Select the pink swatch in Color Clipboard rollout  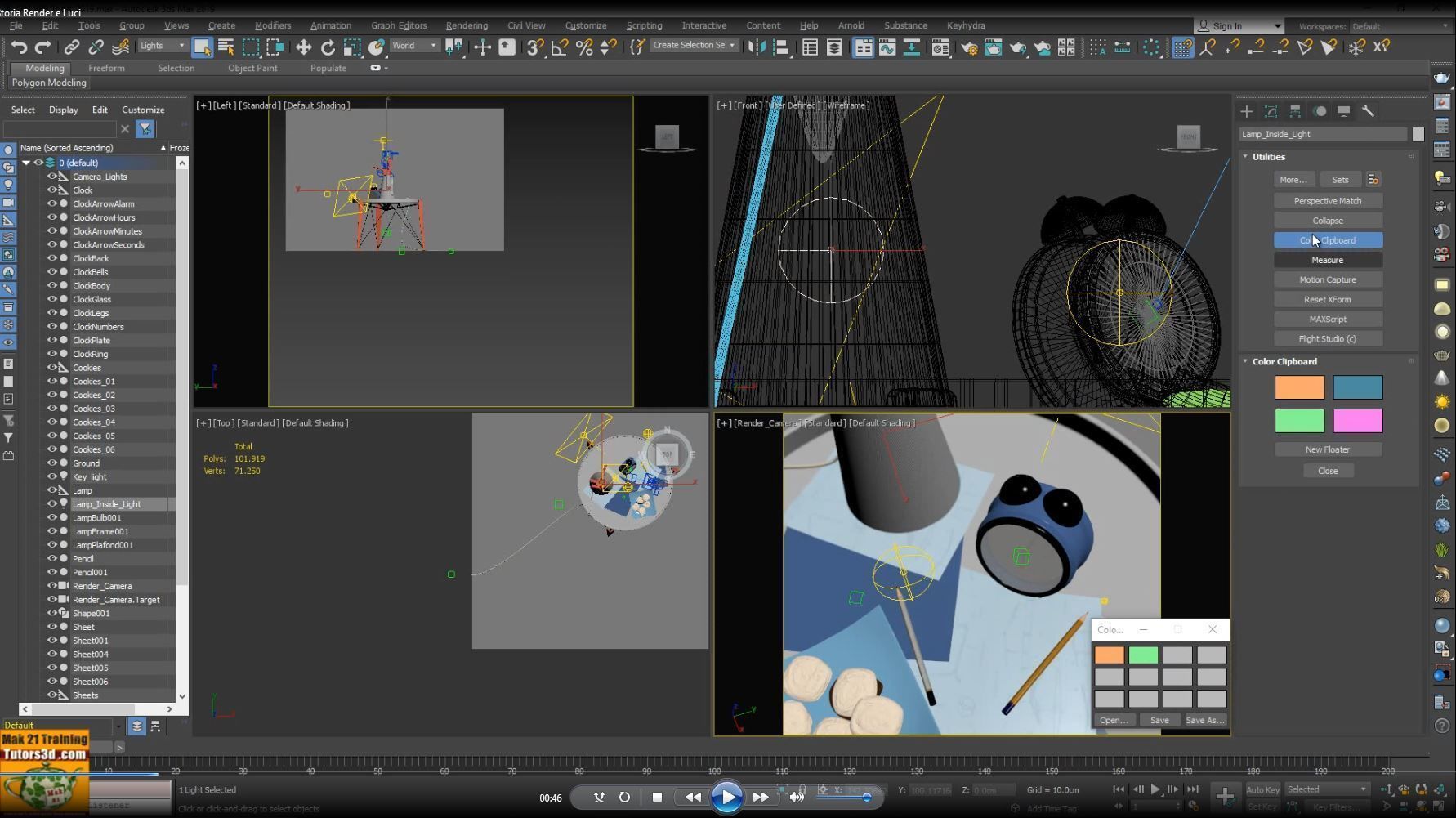(1358, 421)
